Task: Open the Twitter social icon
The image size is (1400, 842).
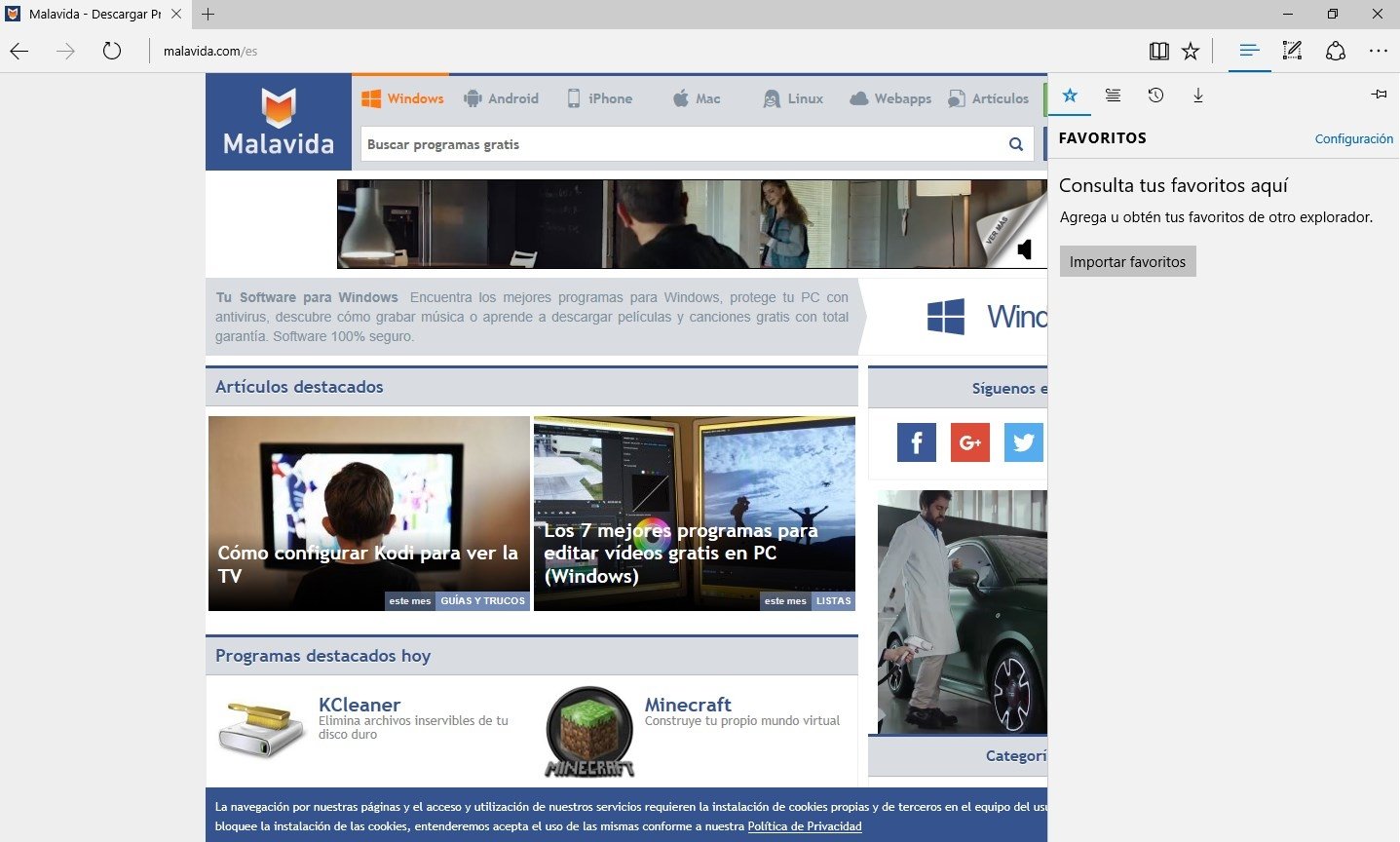Action: click(x=1024, y=442)
